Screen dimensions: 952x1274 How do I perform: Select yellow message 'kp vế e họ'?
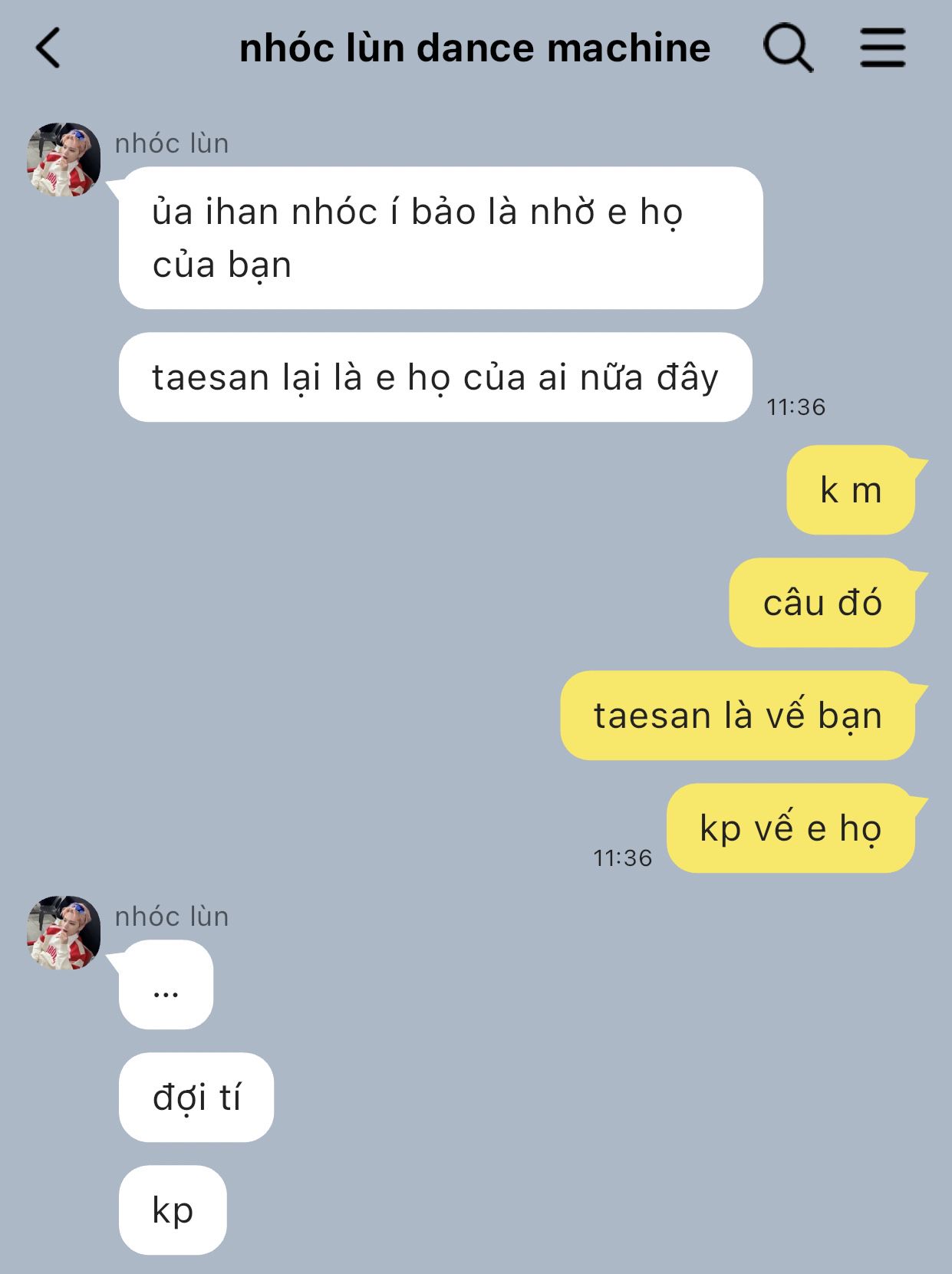pyautogui.click(x=791, y=828)
